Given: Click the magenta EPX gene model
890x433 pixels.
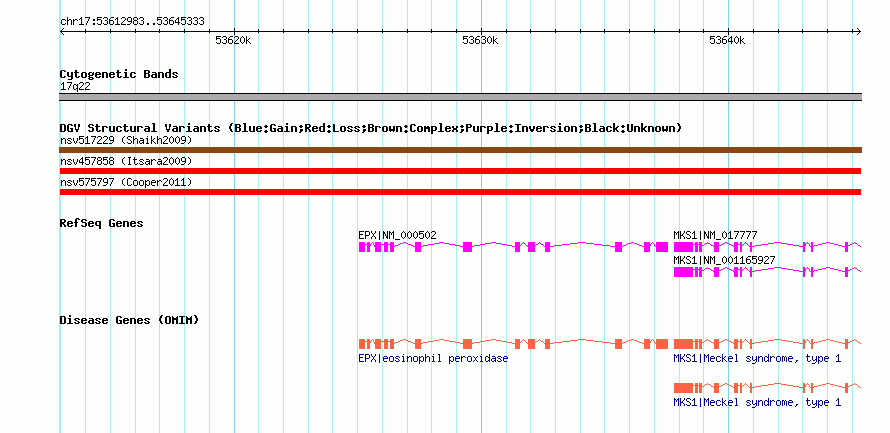Looking at the screenshot, I should (x=513, y=247).
